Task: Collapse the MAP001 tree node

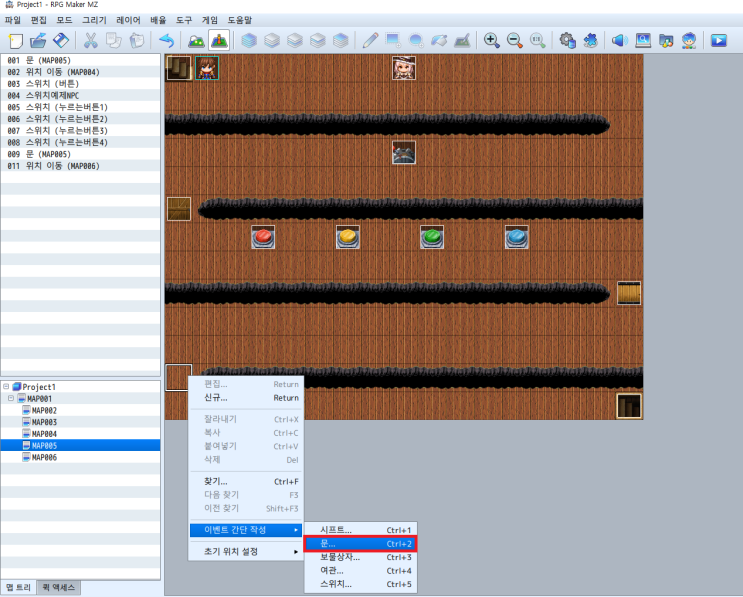Action: coord(11,398)
